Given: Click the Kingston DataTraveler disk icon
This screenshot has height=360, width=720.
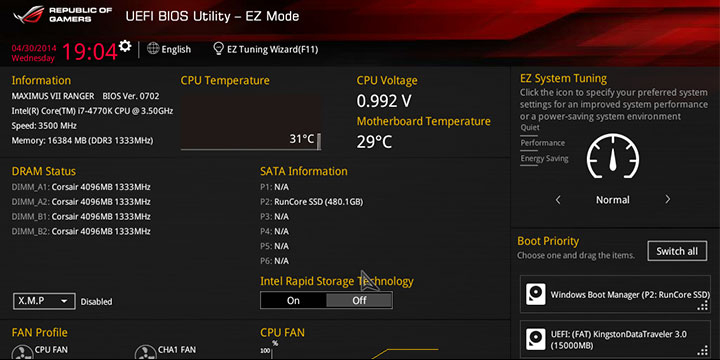Looking at the screenshot, I should point(535,338).
